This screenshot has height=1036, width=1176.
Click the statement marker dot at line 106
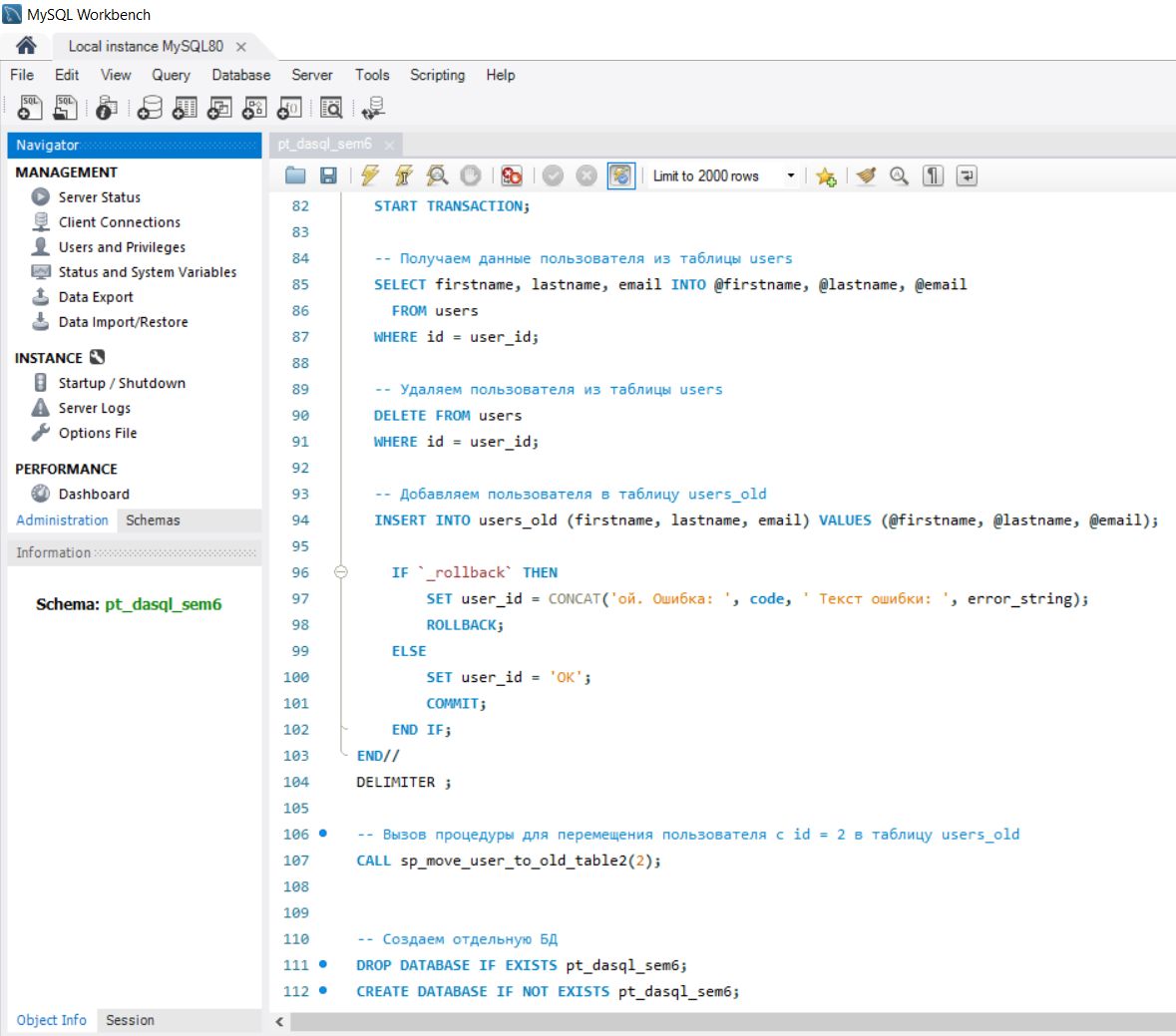click(x=323, y=833)
